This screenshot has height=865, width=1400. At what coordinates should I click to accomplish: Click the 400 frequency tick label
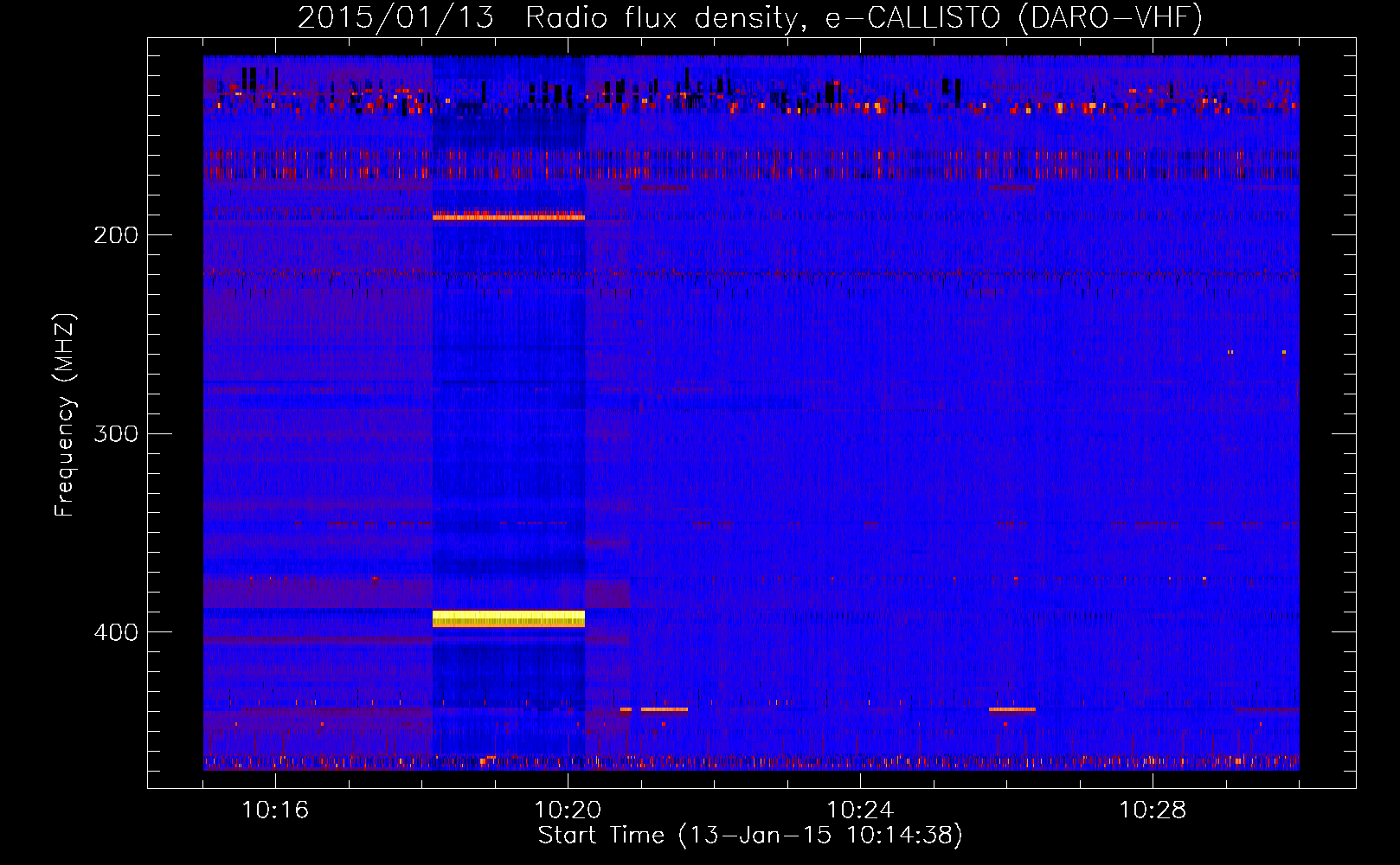pyautogui.click(x=116, y=632)
